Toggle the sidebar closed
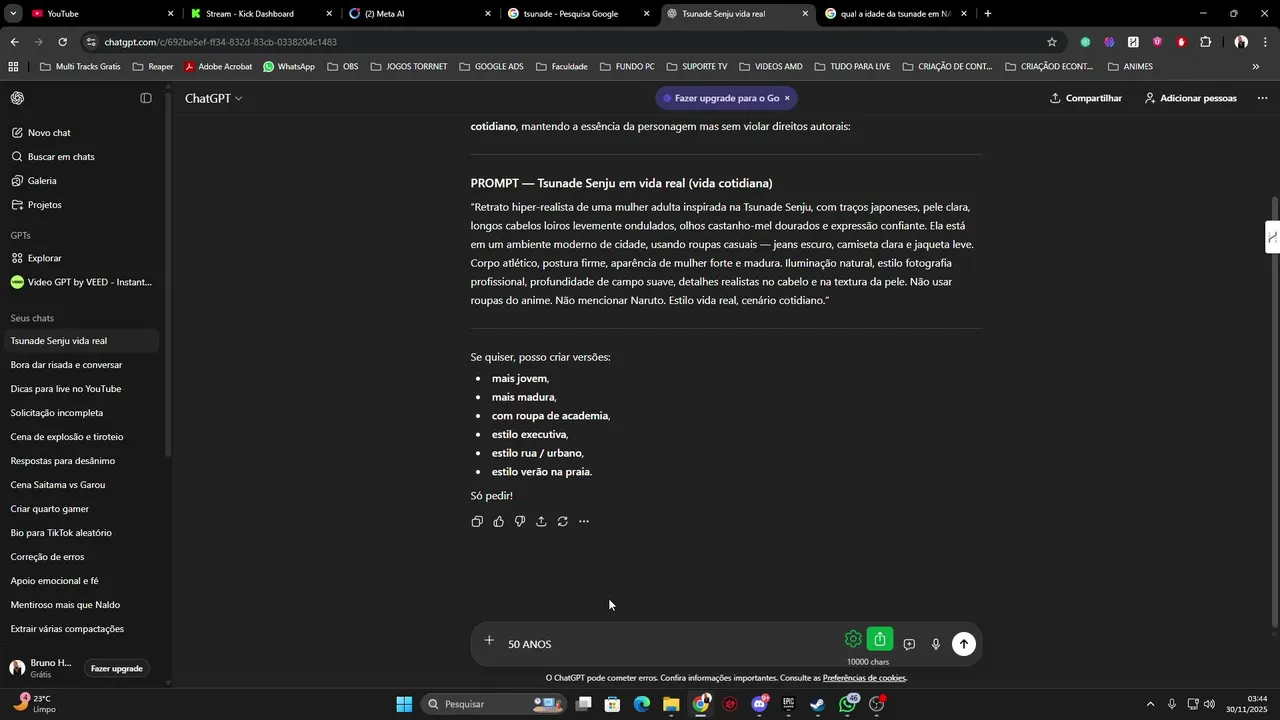Screen dimensions: 1280x720 [146, 98]
